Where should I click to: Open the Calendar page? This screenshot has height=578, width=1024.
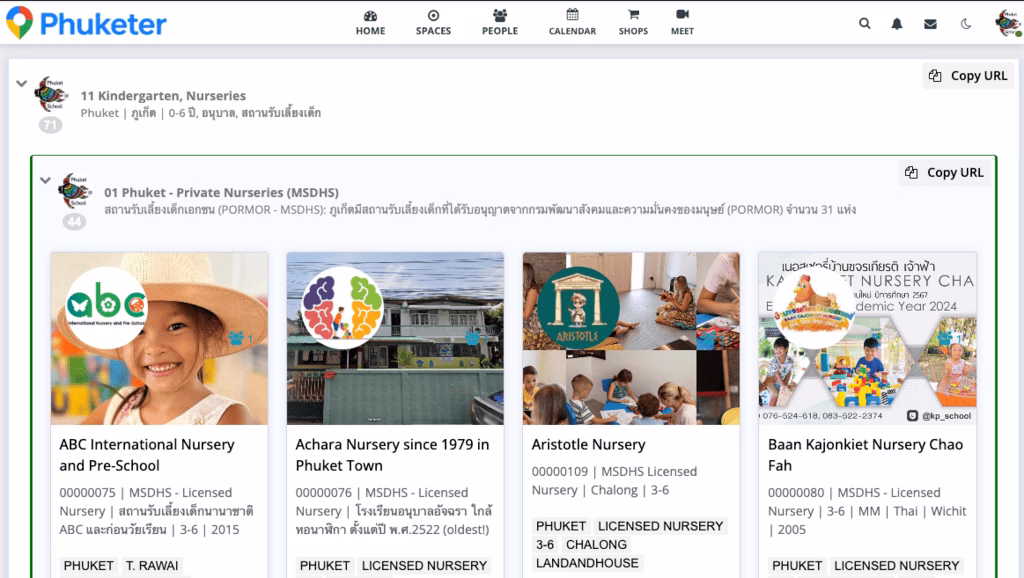[x=572, y=23]
